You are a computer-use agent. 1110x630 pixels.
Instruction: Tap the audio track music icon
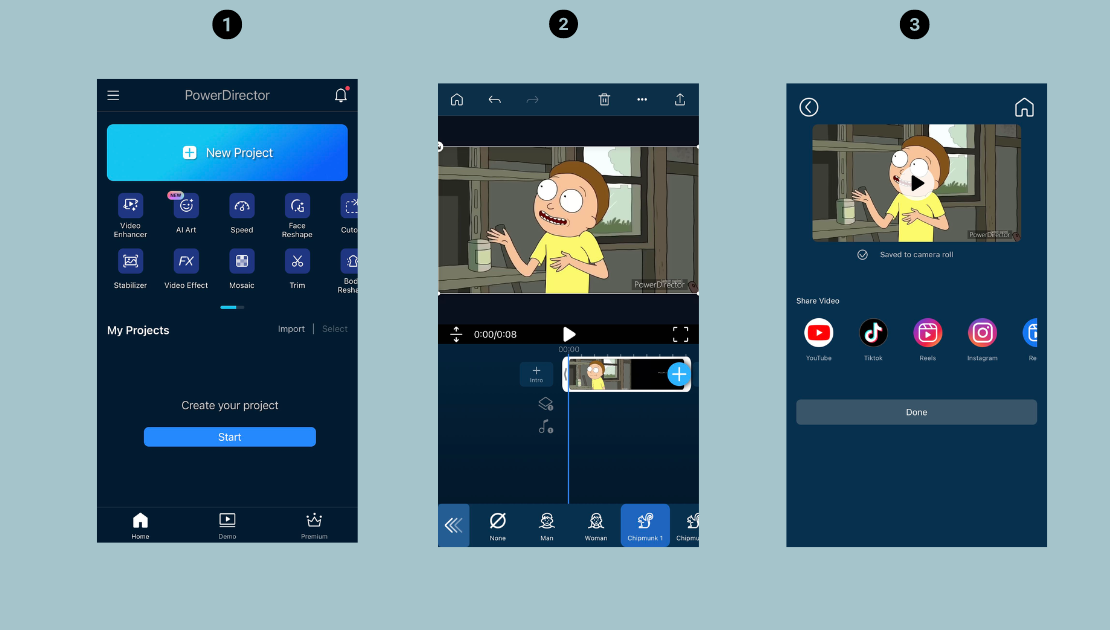click(x=545, y=427)
